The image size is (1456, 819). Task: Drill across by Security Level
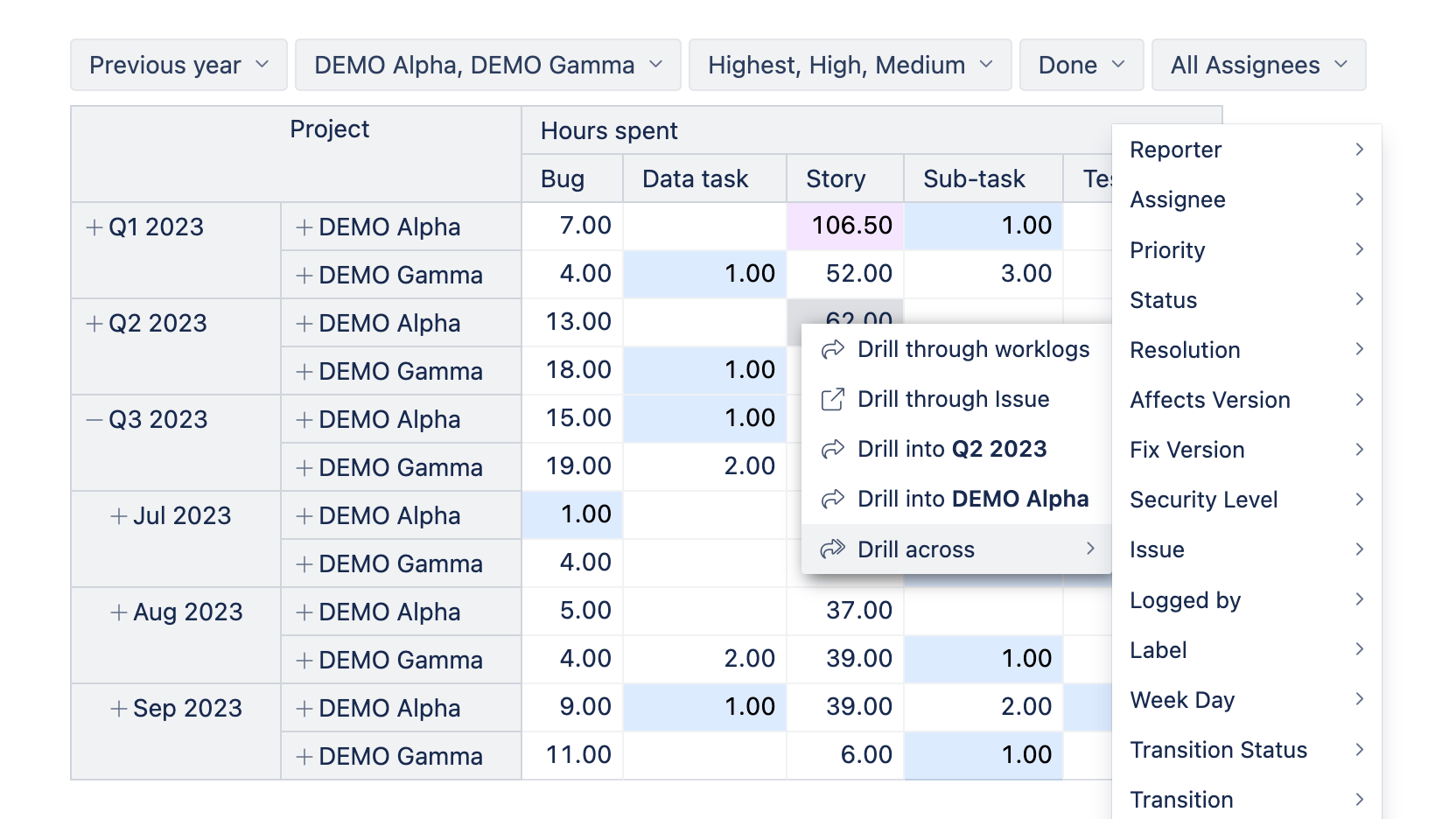[1247, 500]
